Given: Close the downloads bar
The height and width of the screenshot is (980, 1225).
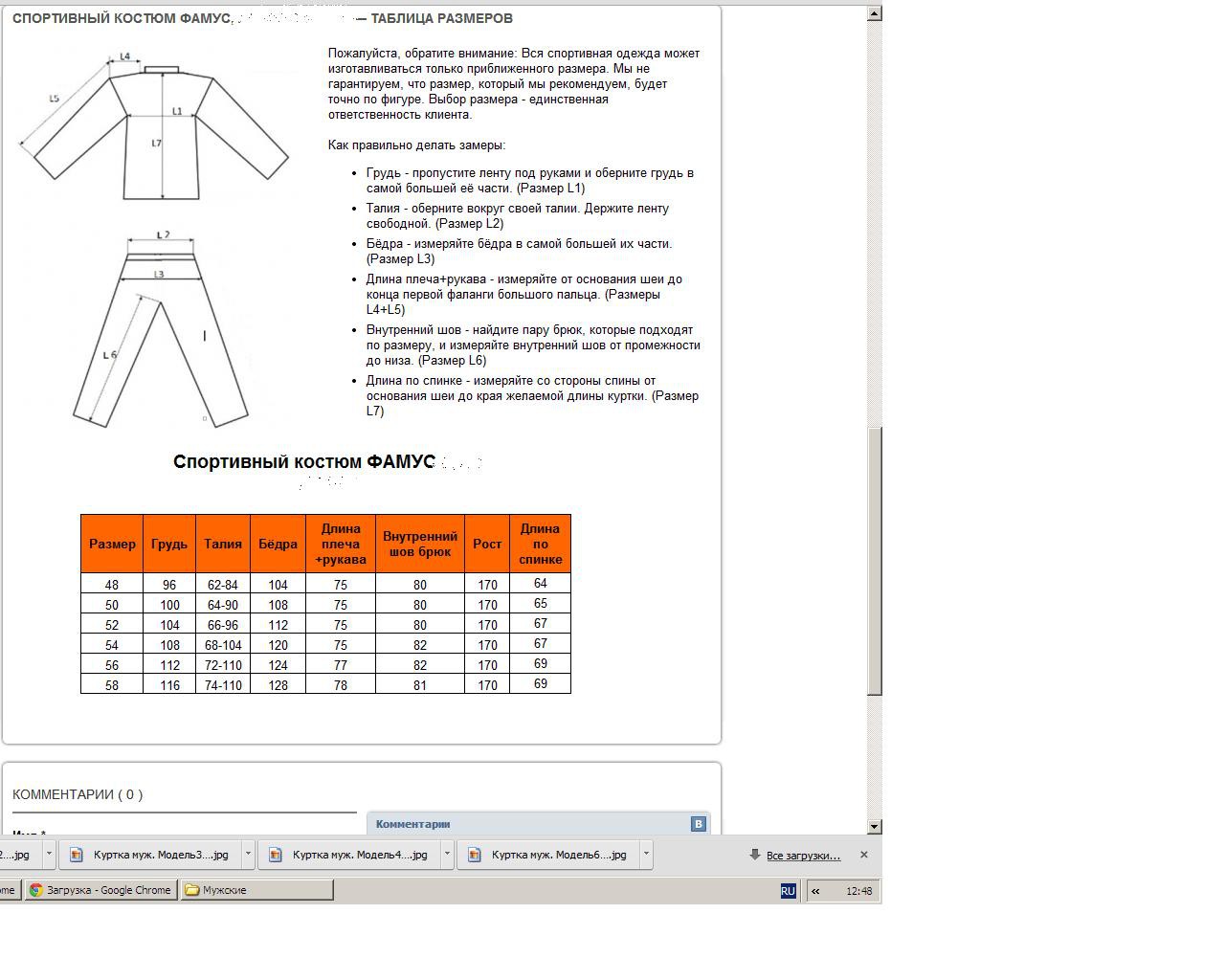Looking at the screenshot, I should coord(863,855).
